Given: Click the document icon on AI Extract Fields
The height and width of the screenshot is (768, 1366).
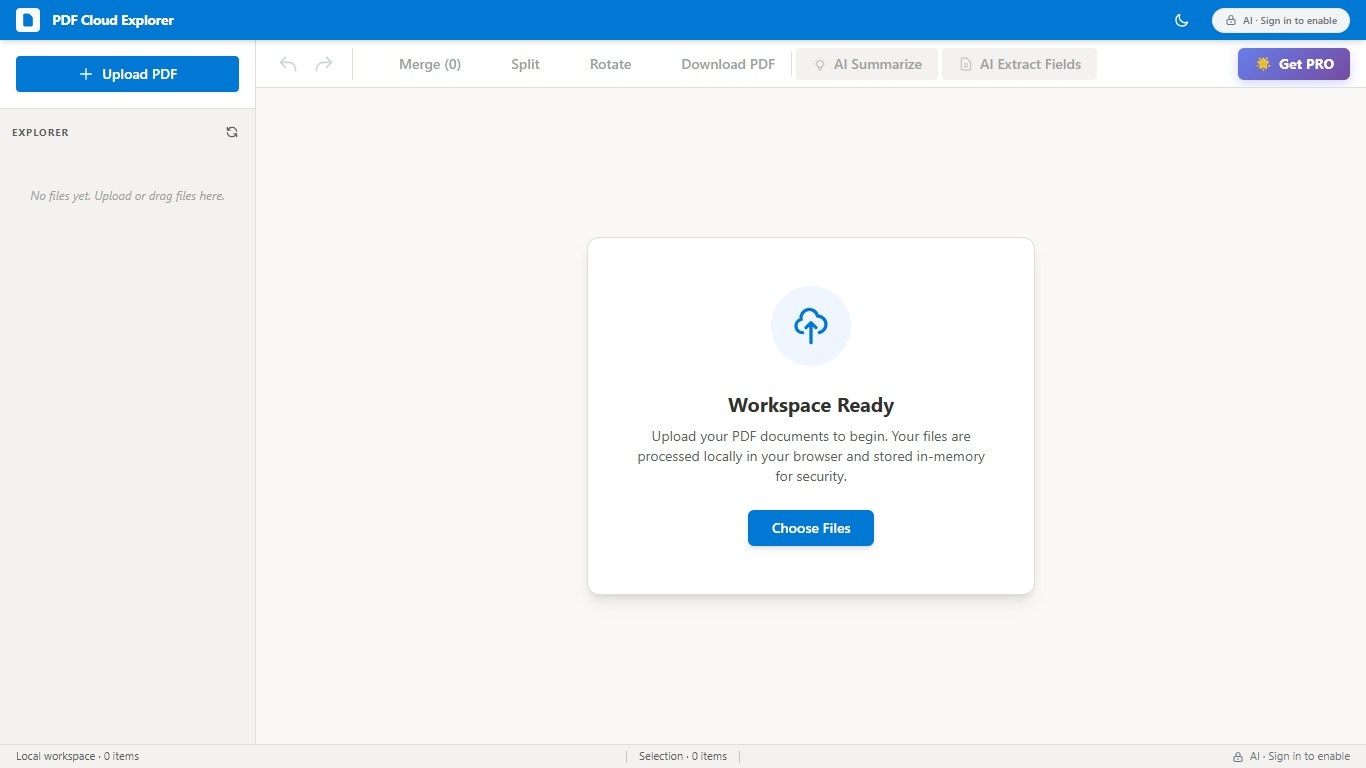Looking at the screenshot, I should click(965, 64).
